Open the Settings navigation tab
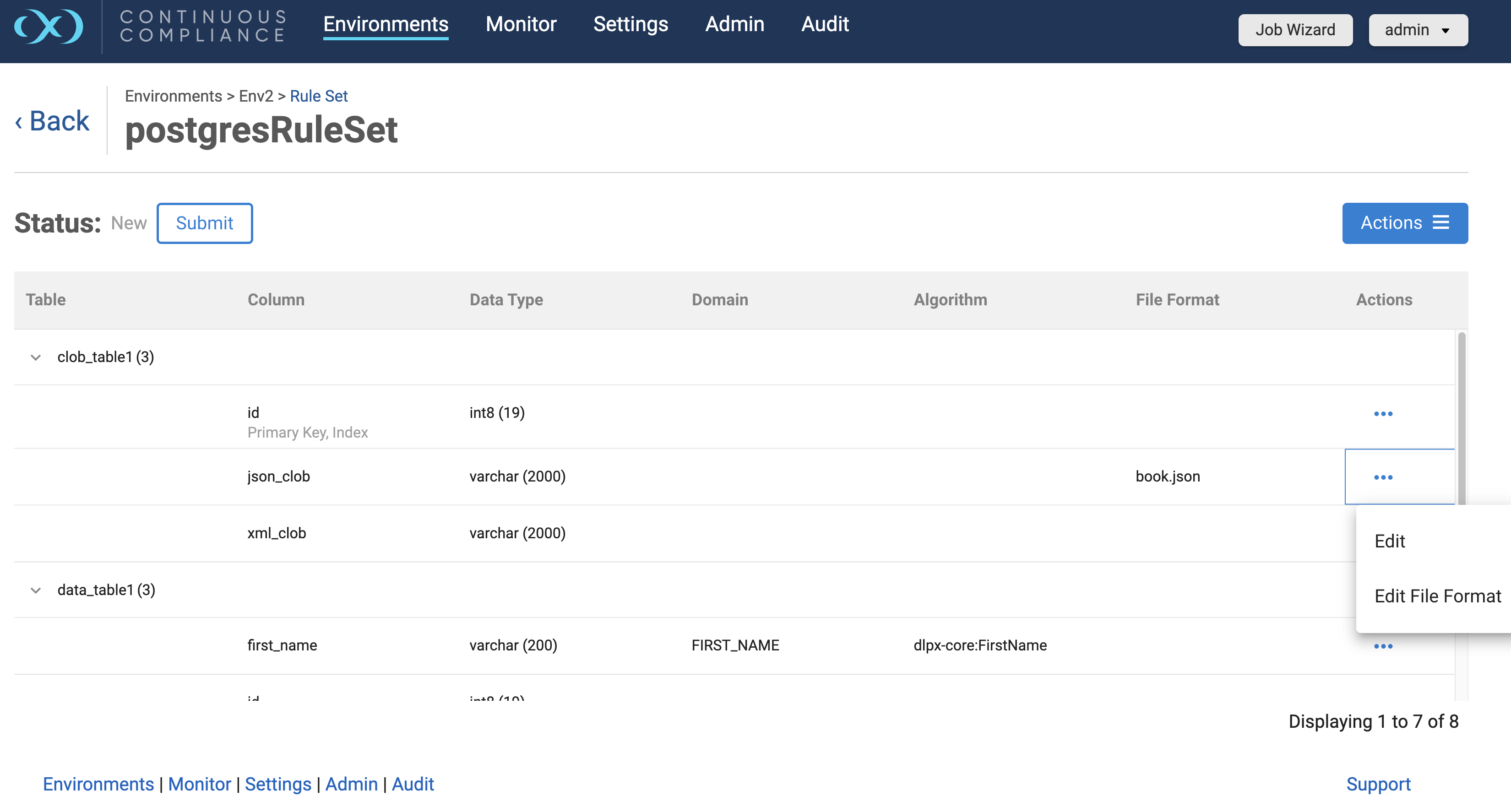The width and height of the screenshot is (1511, 812). coord(630,24)
